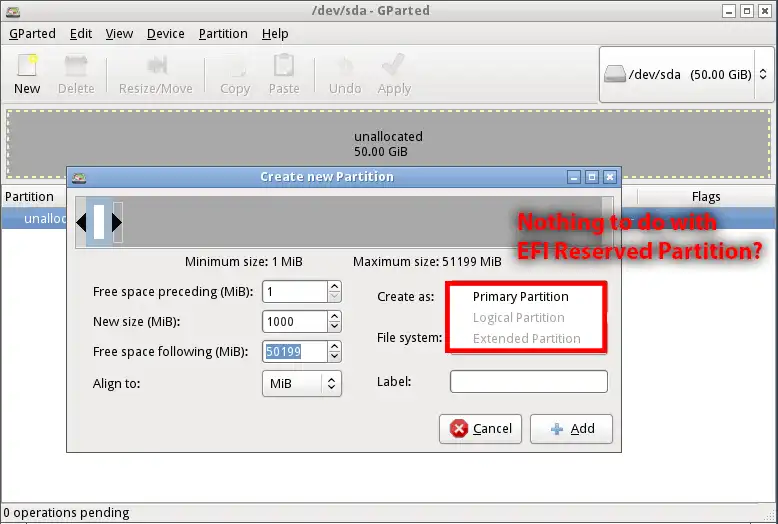Viewport: 778px width, 524px height.
Task: Click the left resize arrow in the partition preview
Action: 81,222
